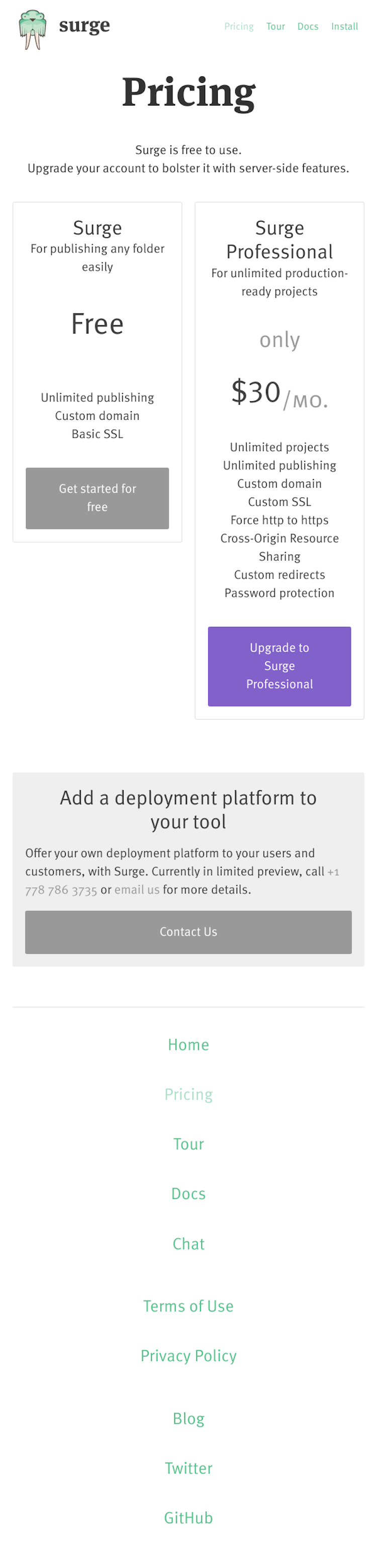
Task: Click the "Pricing" page heading
Action: tap(188, 93)
